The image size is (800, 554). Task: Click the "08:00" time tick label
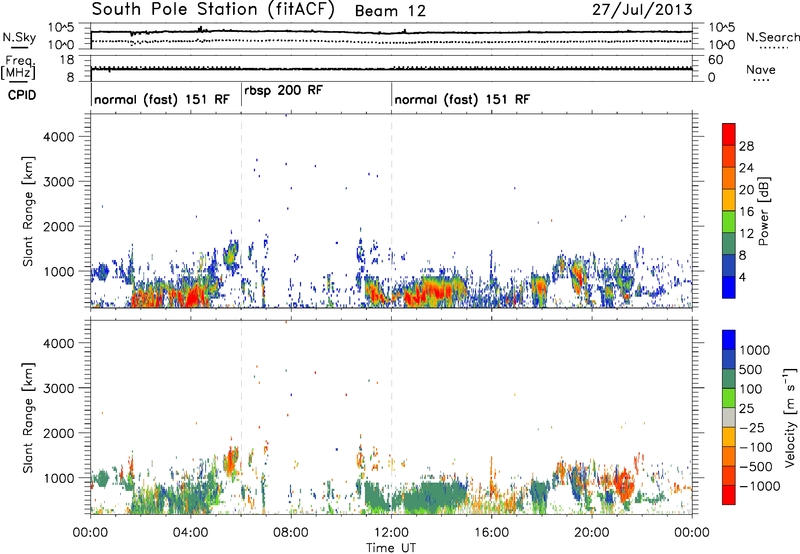pos(291,533)
